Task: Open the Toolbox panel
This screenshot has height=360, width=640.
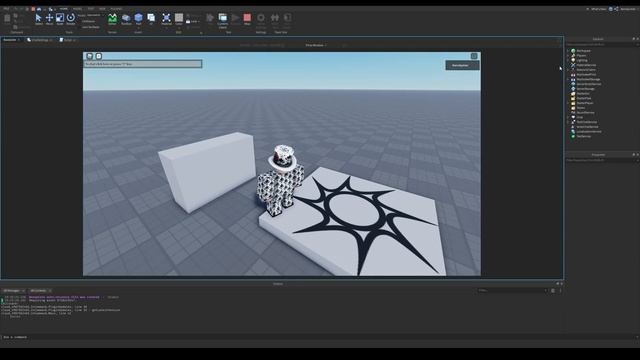Action: tap(126, 19)
